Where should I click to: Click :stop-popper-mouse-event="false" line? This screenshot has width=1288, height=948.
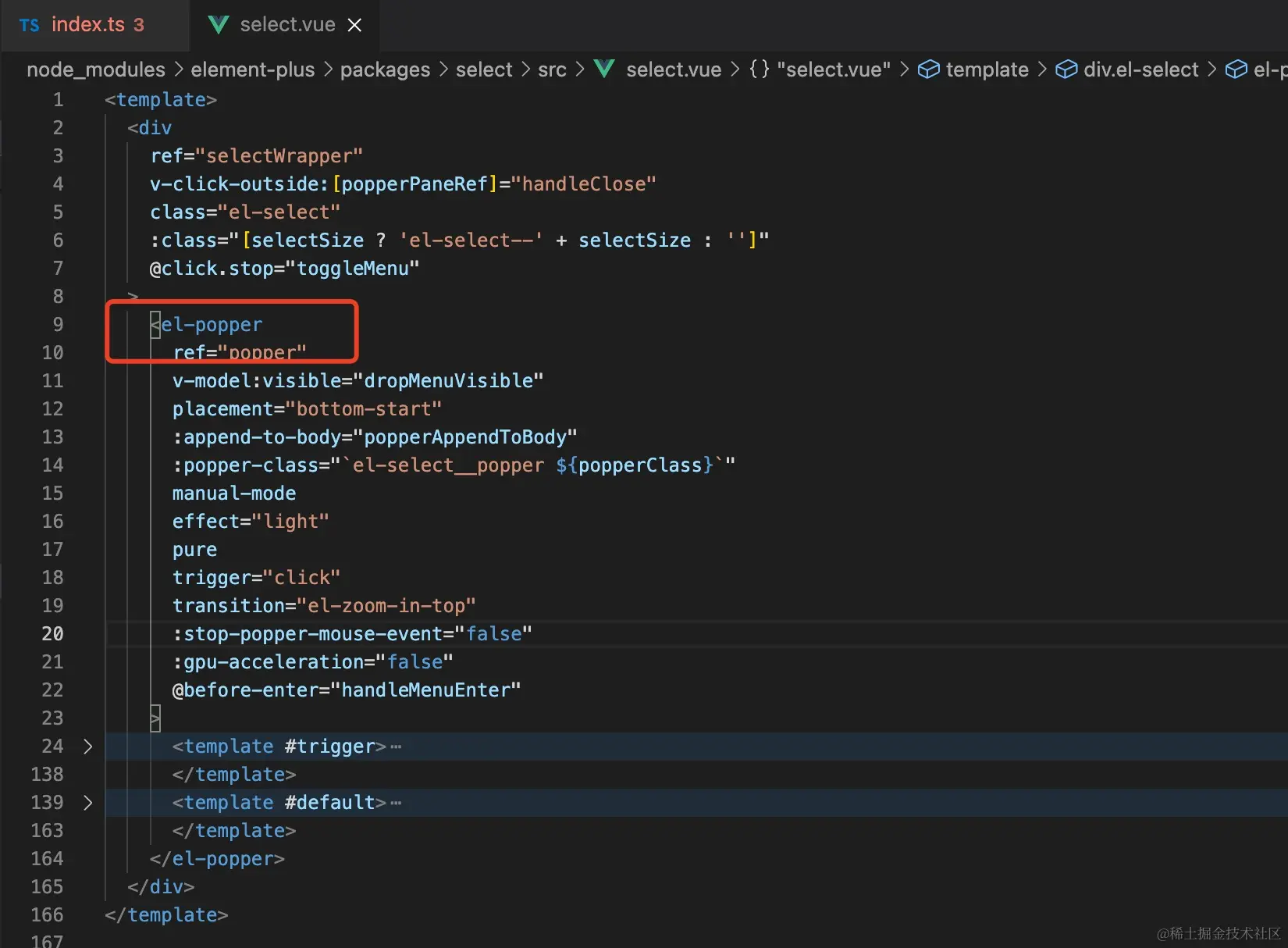click(352, 634)
